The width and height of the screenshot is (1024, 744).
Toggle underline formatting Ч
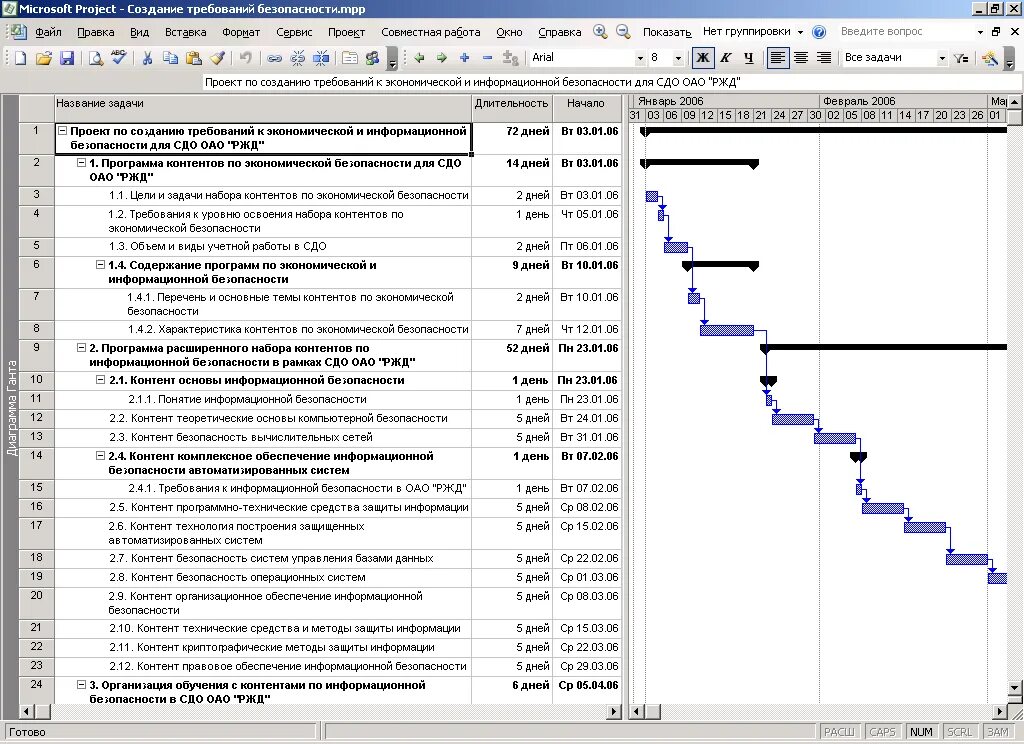coord(748,58)
